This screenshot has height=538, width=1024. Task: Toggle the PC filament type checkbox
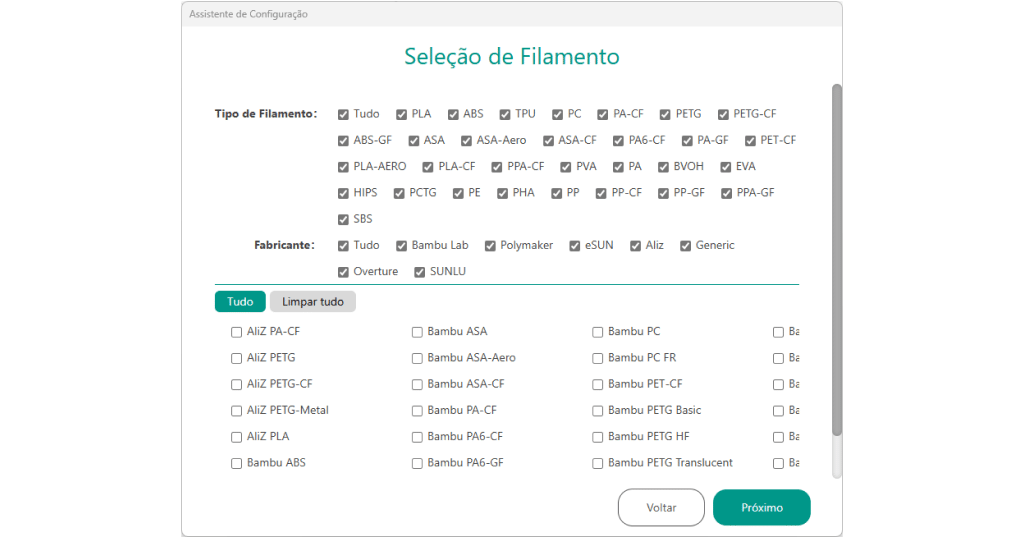coord(557,114)
